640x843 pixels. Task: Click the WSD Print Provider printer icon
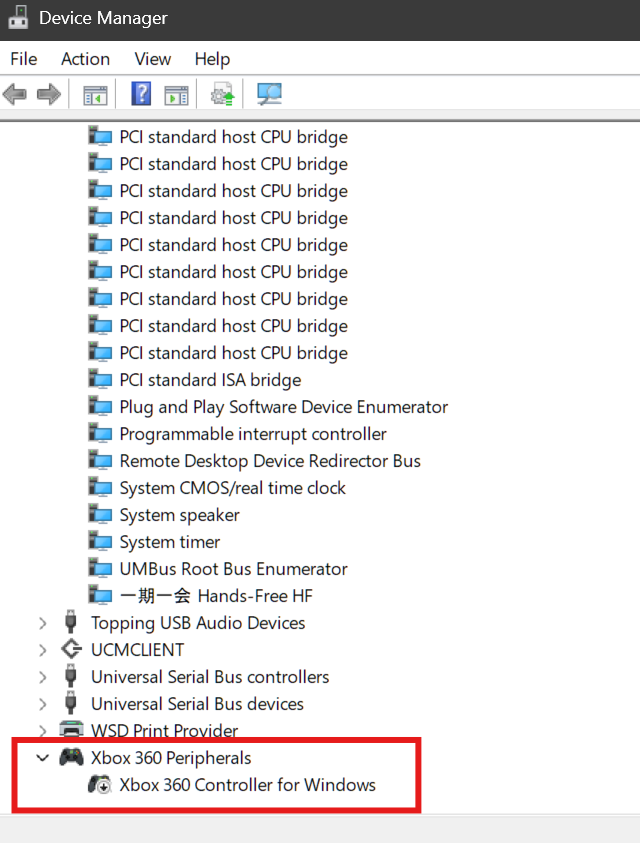(x=71, y=731)
